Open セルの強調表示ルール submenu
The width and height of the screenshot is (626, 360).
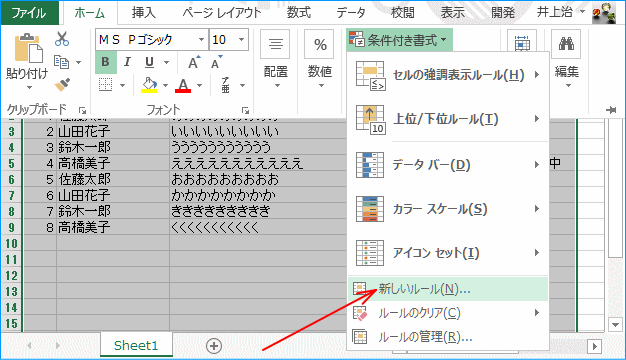click(448, 75)
